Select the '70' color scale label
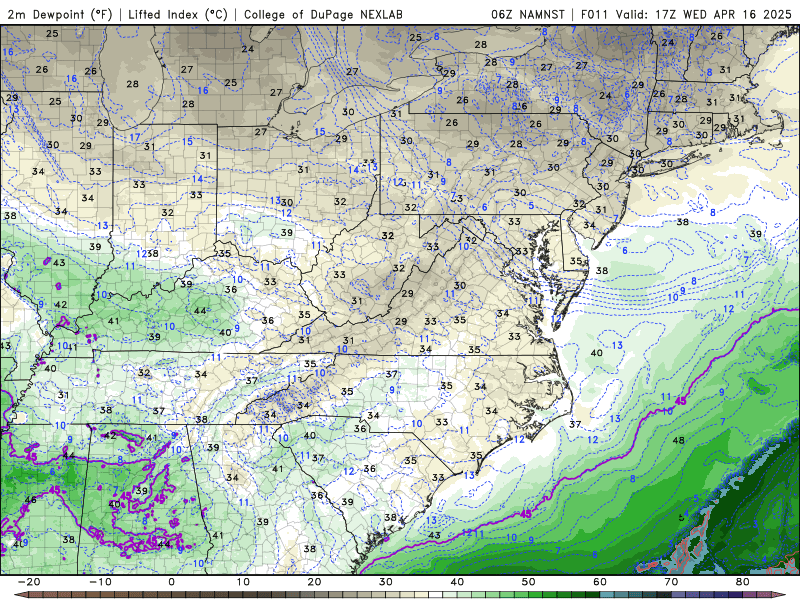This screenshot has width=800, height=600. pyautogui.click(x=671, y=582)
